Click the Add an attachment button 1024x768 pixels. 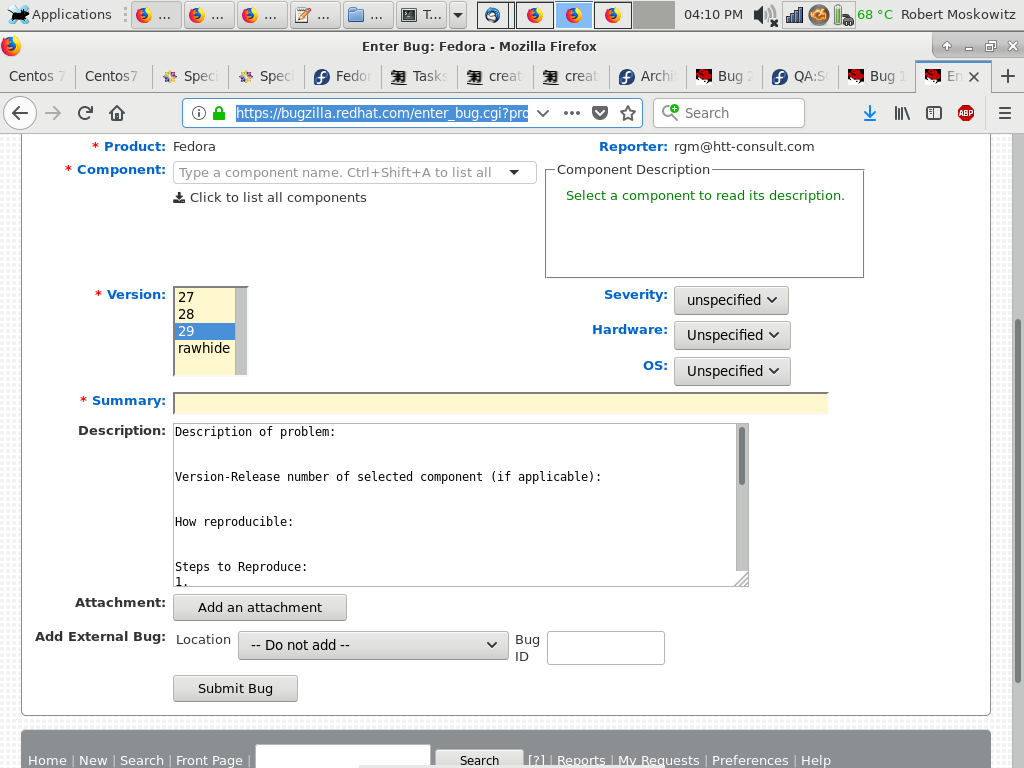click(260, 607)
